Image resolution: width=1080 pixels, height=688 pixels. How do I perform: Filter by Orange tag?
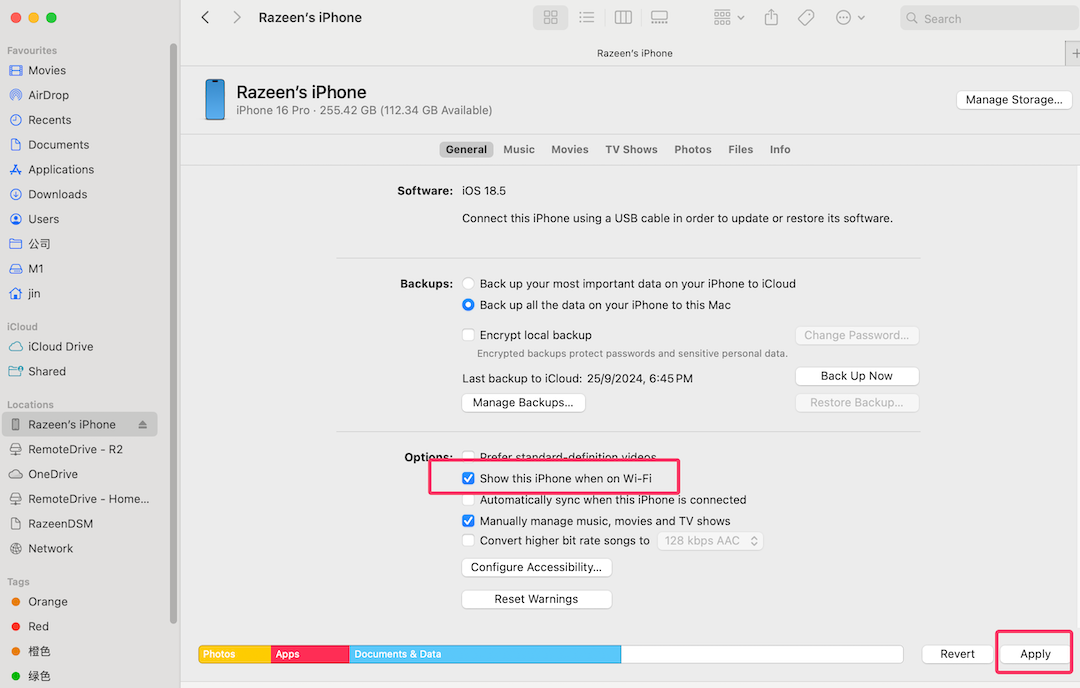point(48,602)
